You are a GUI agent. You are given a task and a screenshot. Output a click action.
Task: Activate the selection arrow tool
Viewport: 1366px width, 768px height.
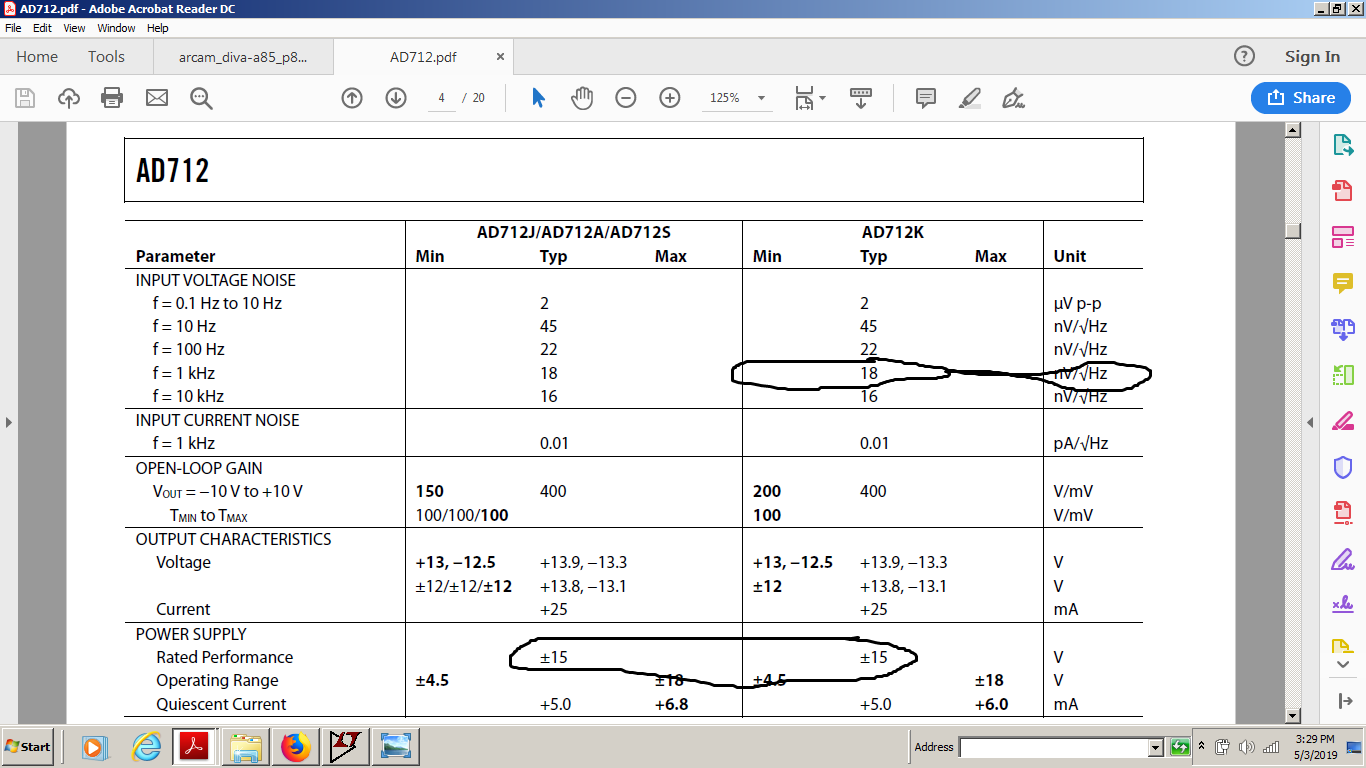(538, 98)
